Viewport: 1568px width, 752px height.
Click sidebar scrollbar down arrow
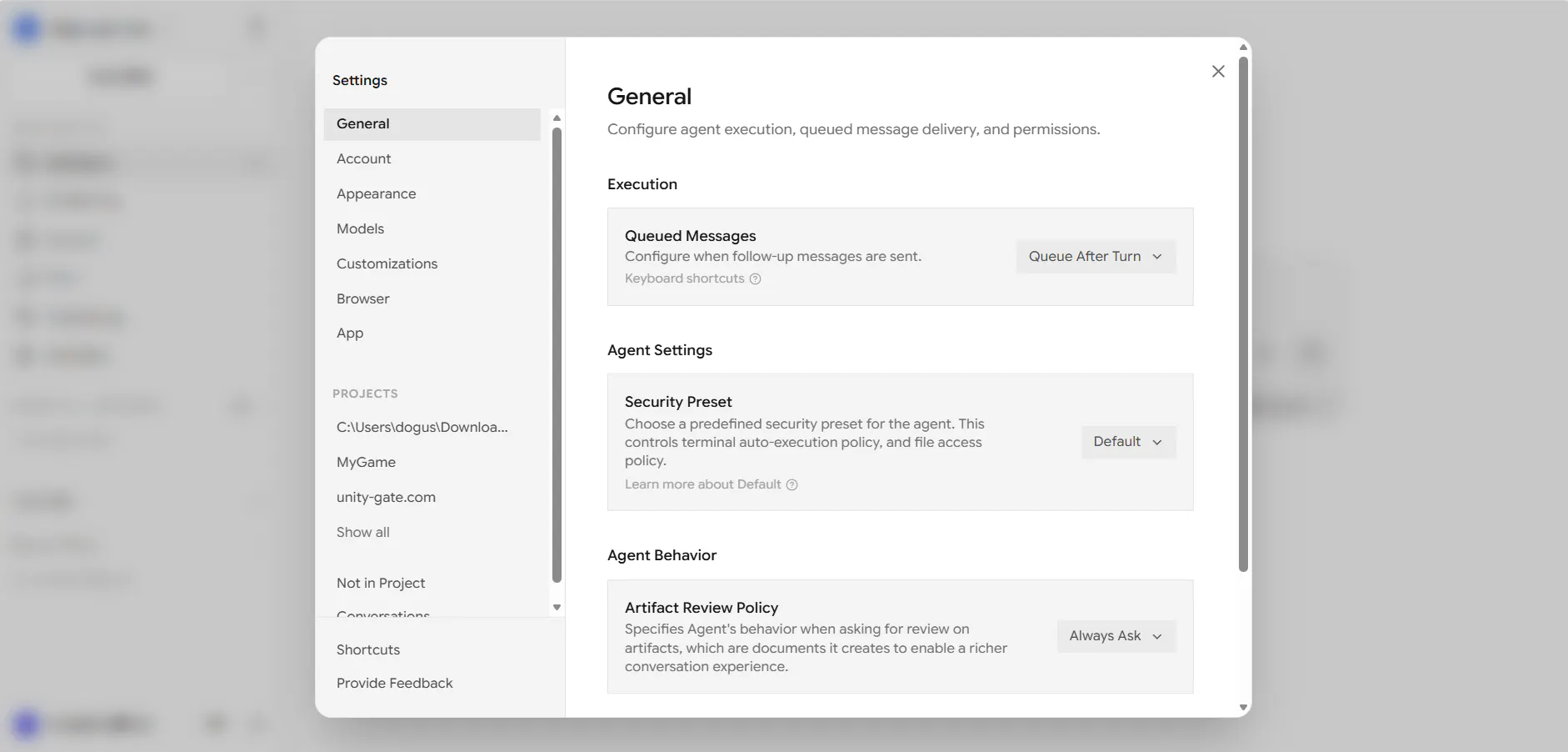tap(557, 608)
